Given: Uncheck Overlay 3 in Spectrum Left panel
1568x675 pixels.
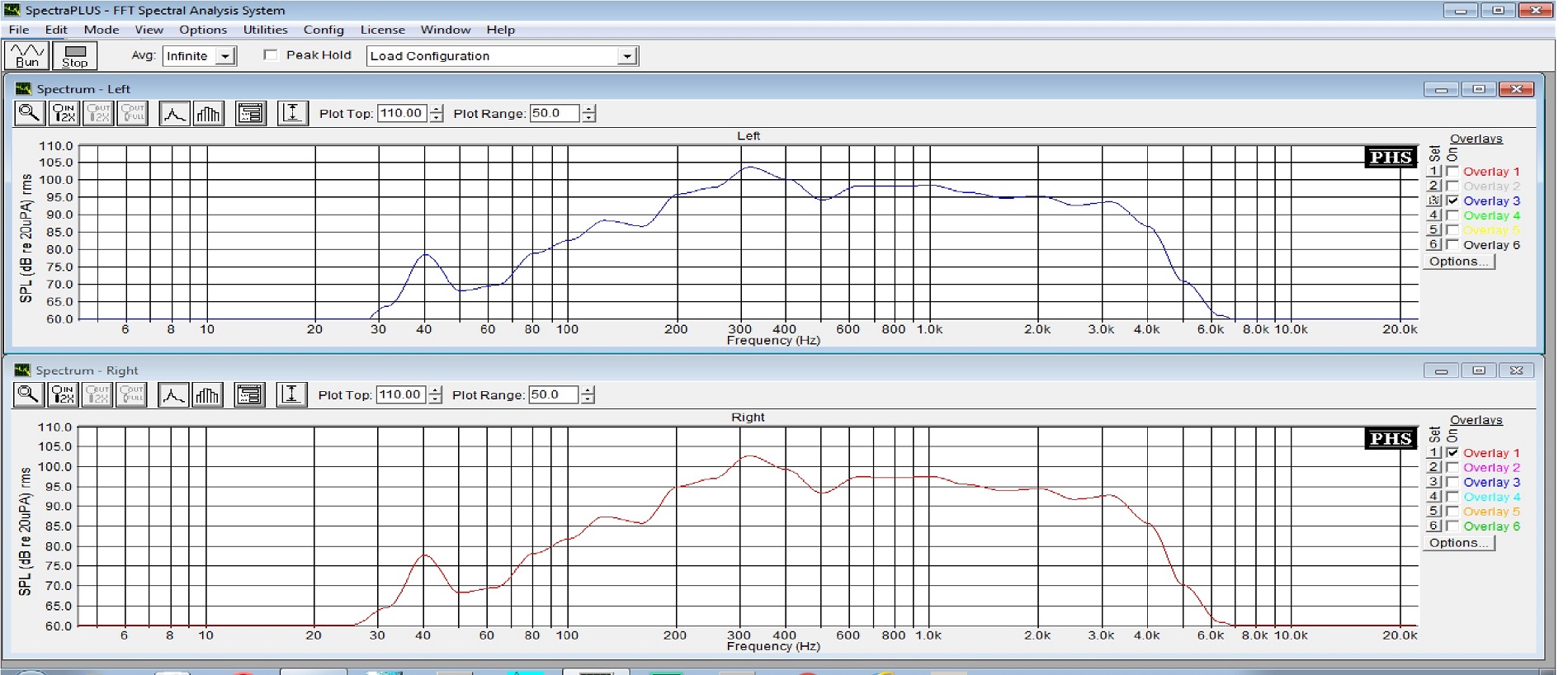Looking at the screenshot, I should click(1452, 201).
